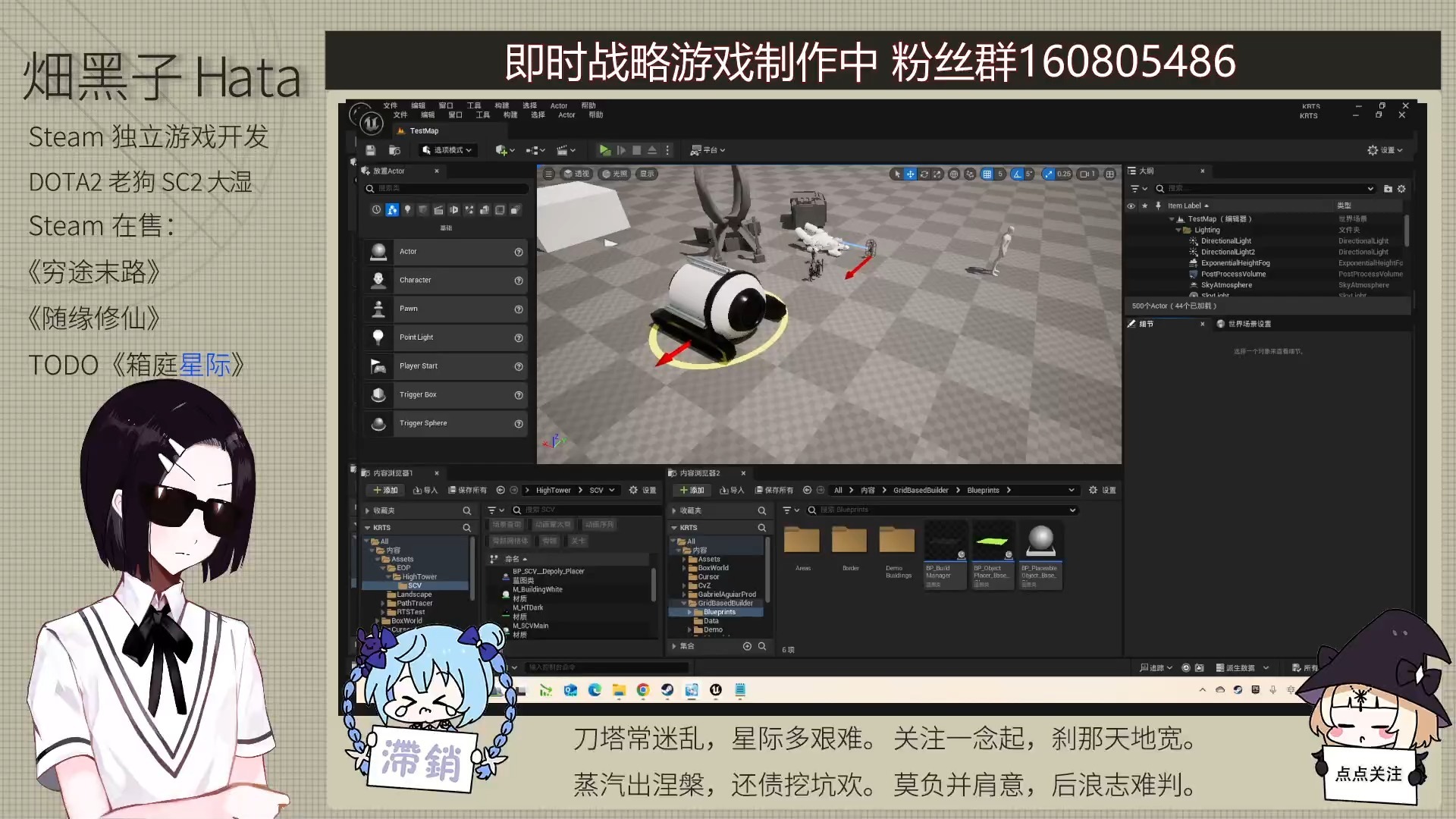Click Add button in Content Browser 1
Screen dimensions: 1456x819
(x=386, y=491)
